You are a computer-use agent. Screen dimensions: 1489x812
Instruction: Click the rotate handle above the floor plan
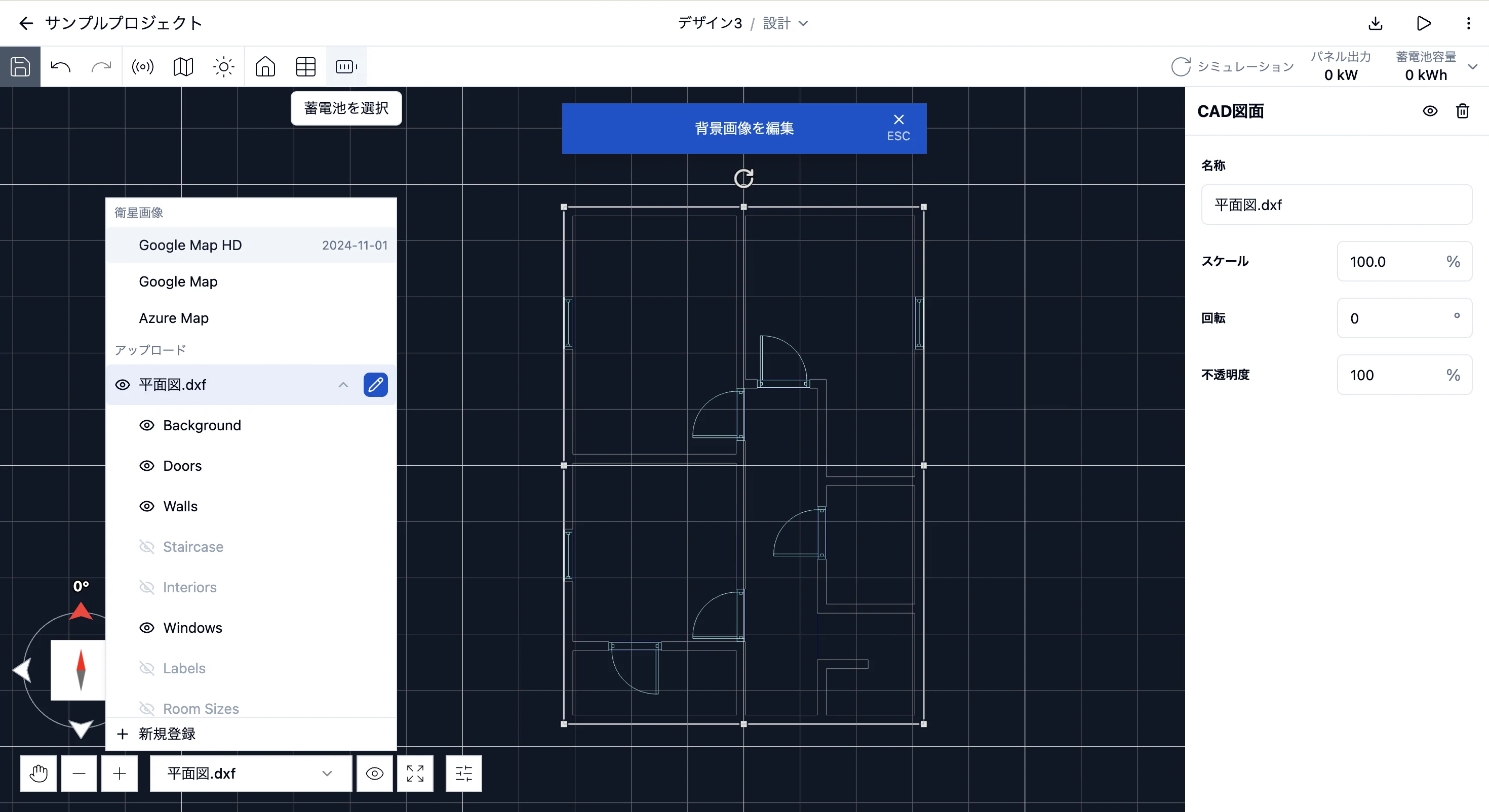(x=744, y=178)
